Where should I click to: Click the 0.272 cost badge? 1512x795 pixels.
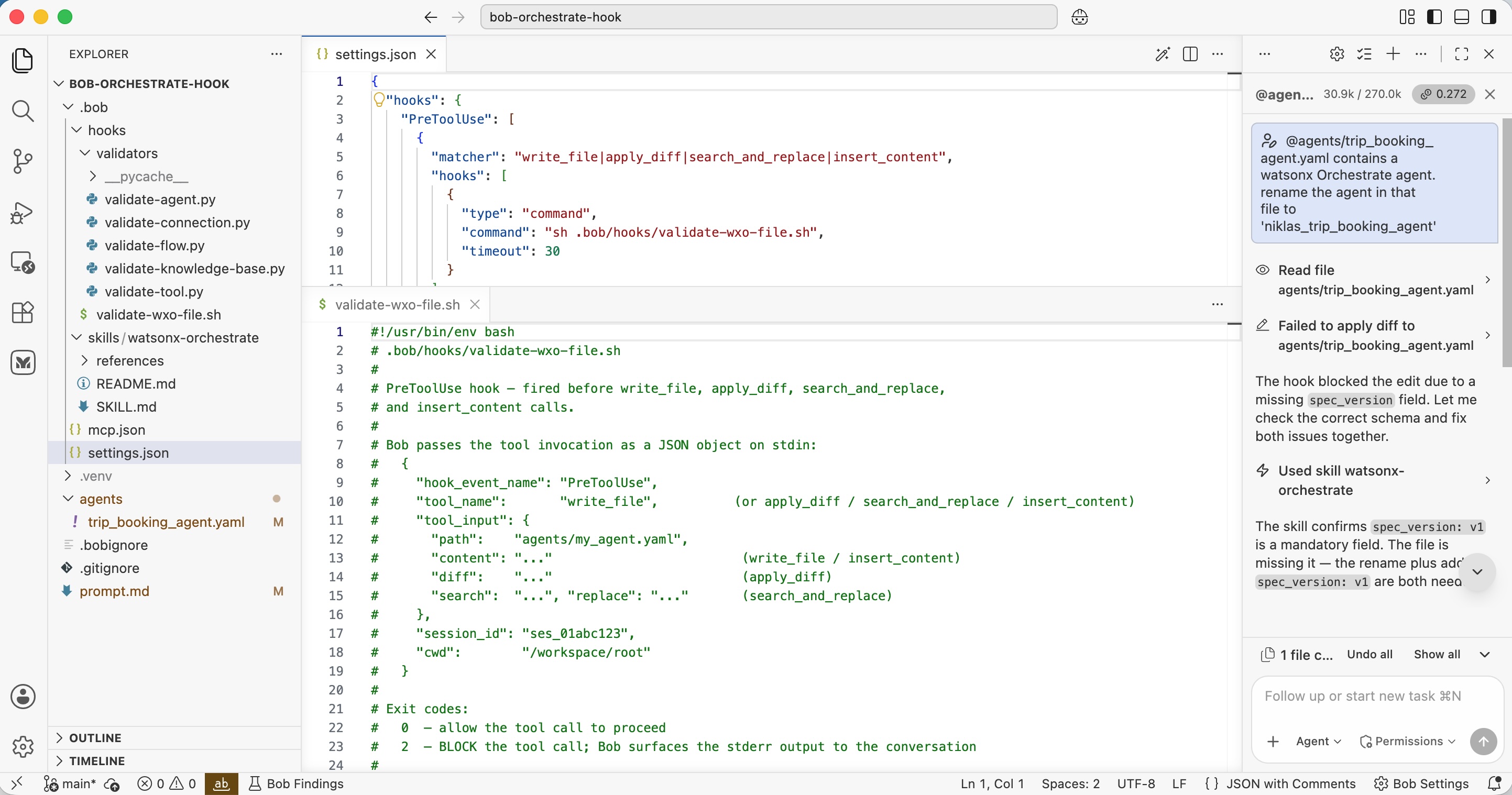tap(1444, 94)
